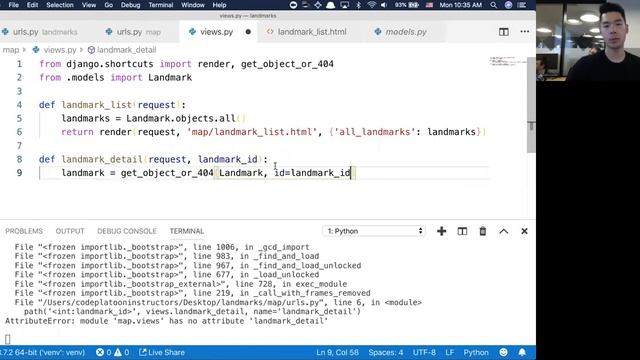Start a Live Share session
640x360 pixels.
click(x=162, y=352)
